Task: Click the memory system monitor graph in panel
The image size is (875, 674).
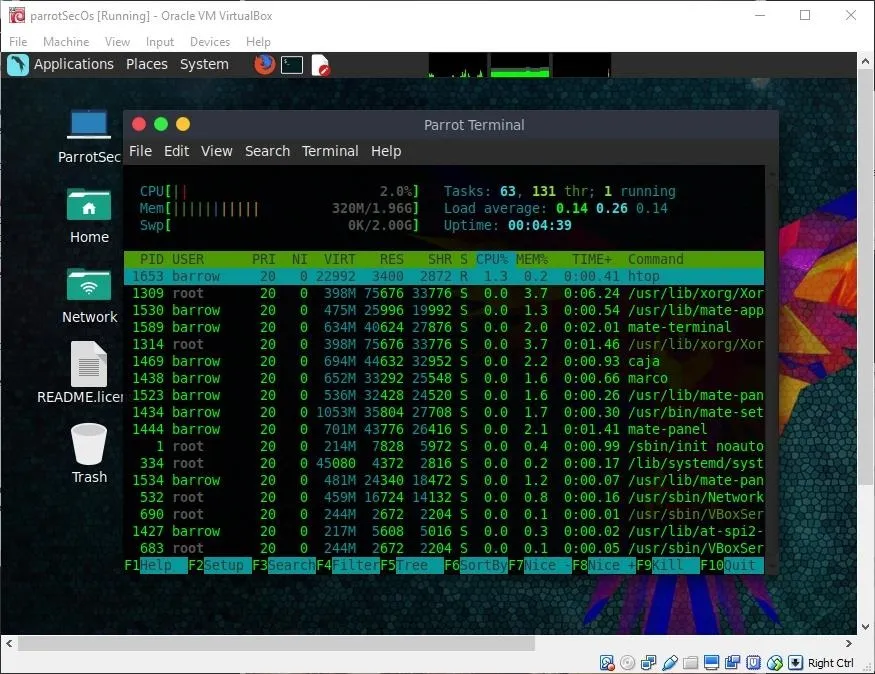Action: (x=520, y=65)
